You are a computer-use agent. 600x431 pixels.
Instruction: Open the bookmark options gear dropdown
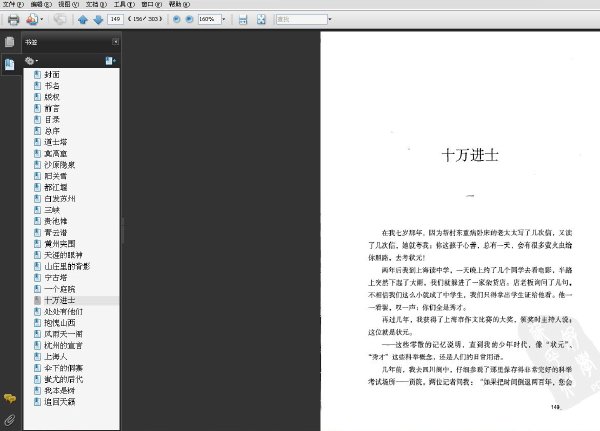pos(31,60)
